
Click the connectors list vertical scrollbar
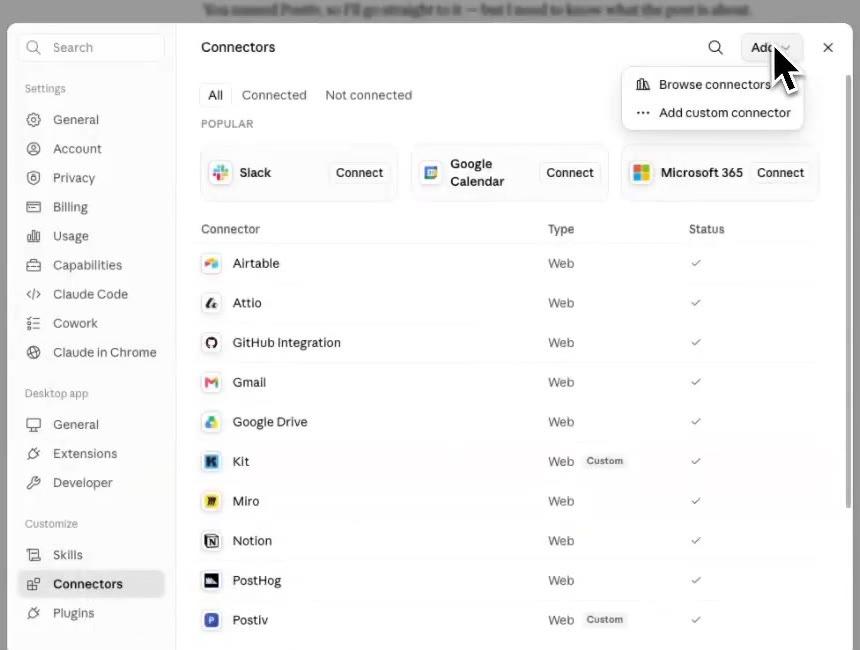848,292
